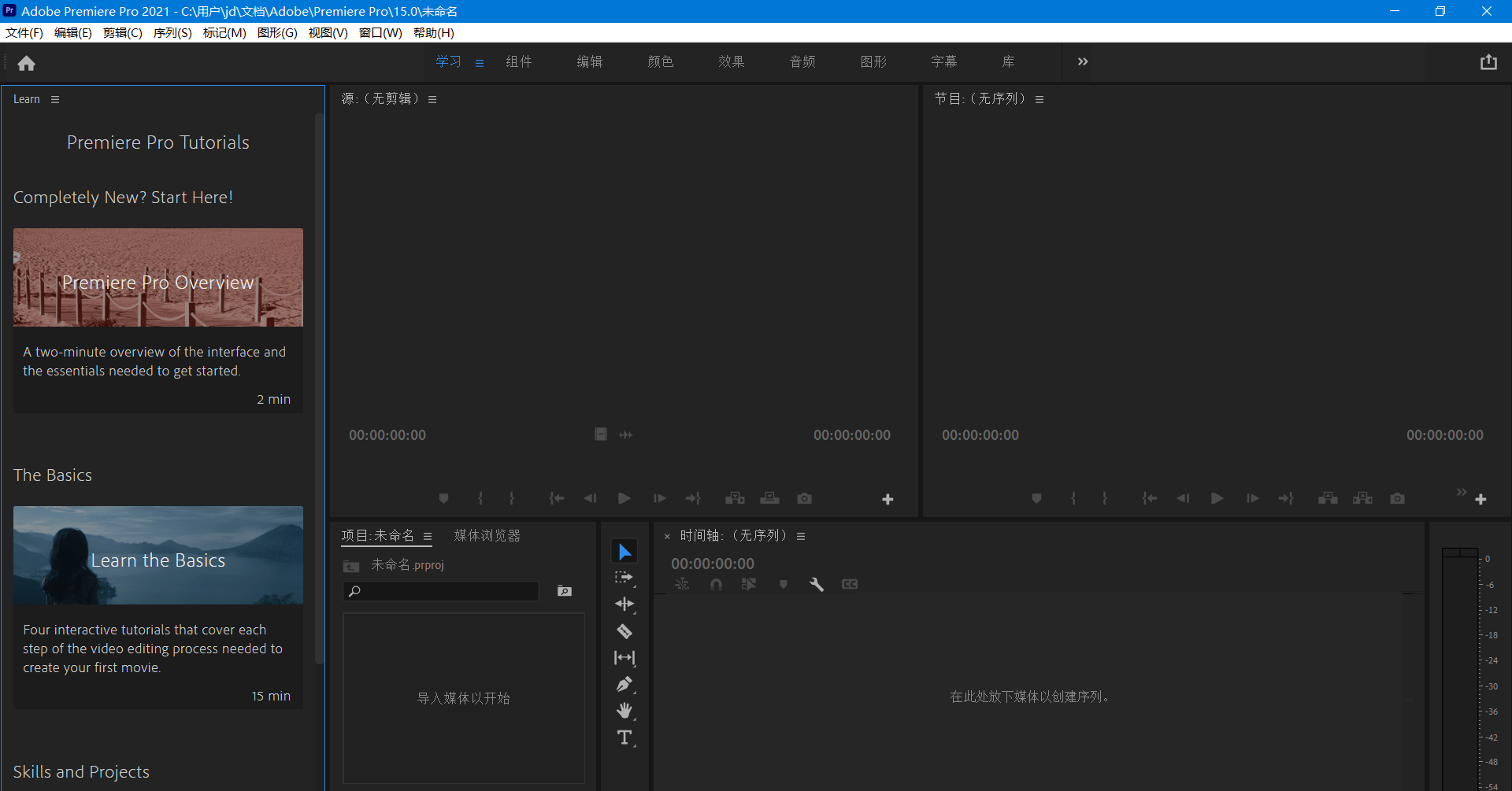The image size is (1512, 791).
Task: Play the Program monitor
Action: 1217,498
